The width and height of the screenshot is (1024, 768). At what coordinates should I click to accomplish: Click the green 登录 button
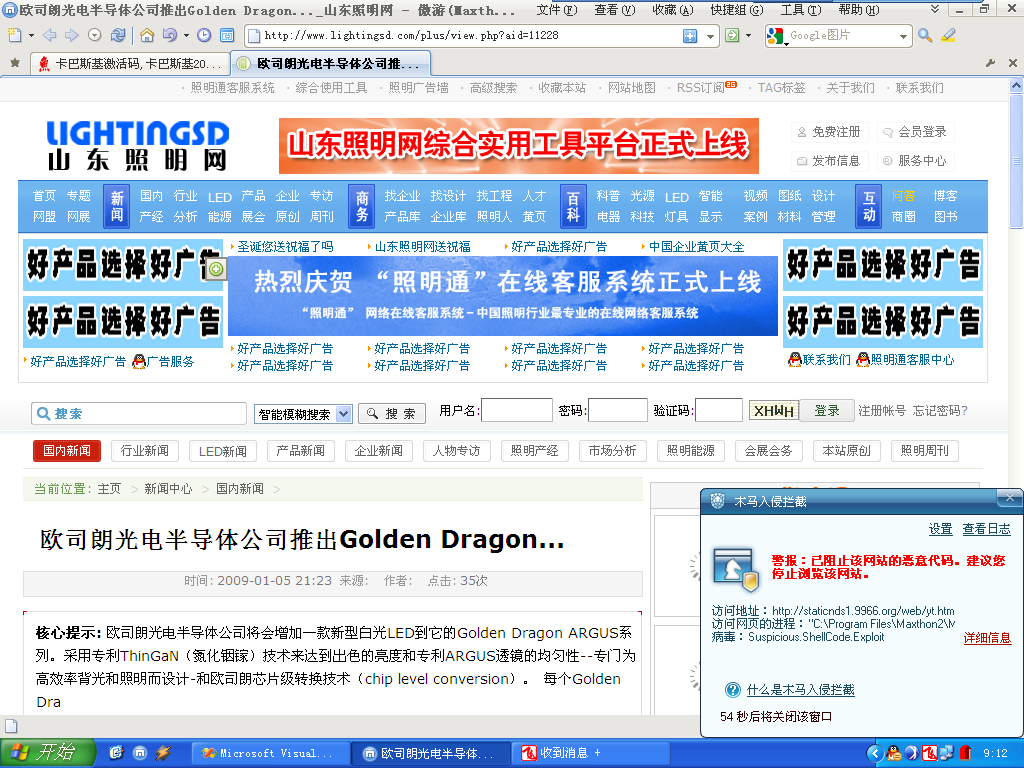[x=827, y=410]
